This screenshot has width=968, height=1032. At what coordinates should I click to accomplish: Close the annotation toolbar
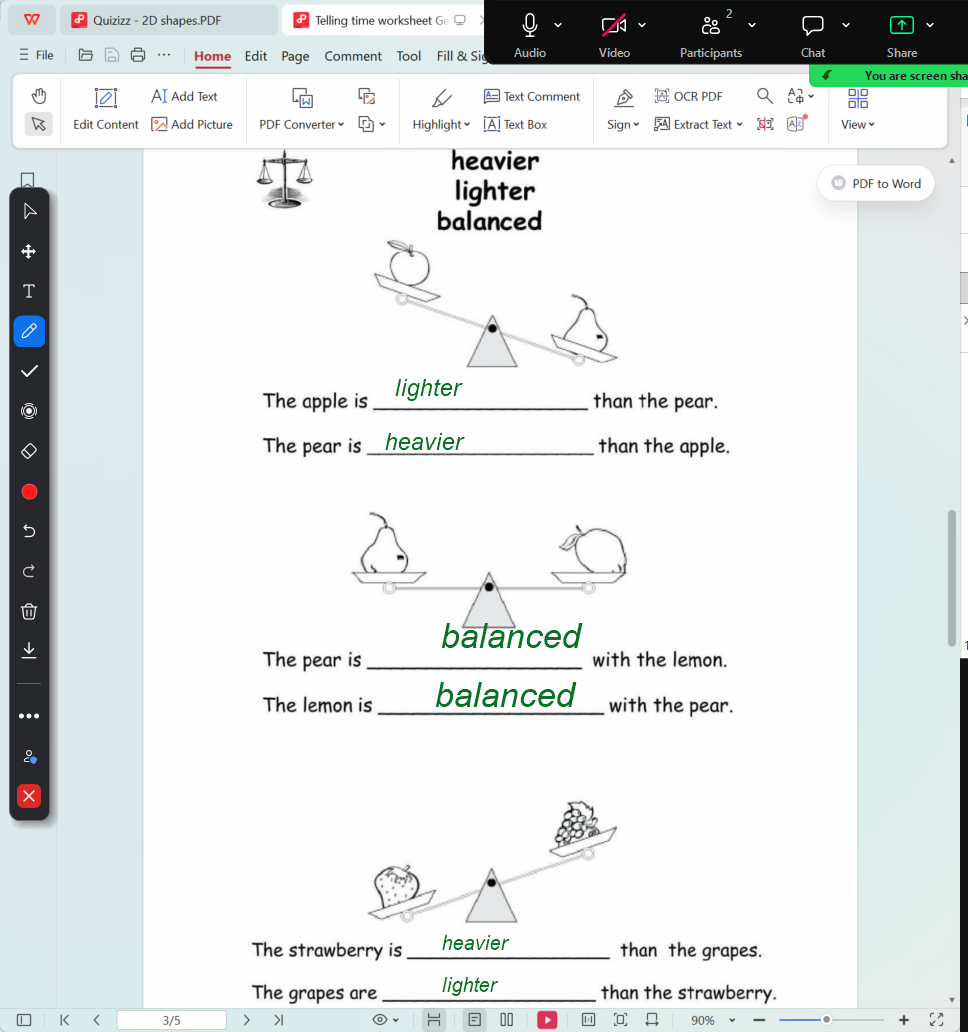[x=29, y=796]
